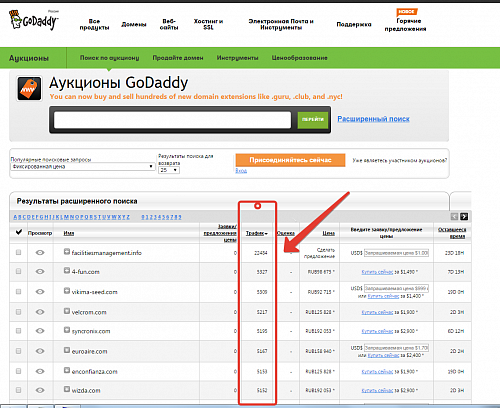Open Все продукты menu
The image size is (500, 408).
(x=94, y=24)
